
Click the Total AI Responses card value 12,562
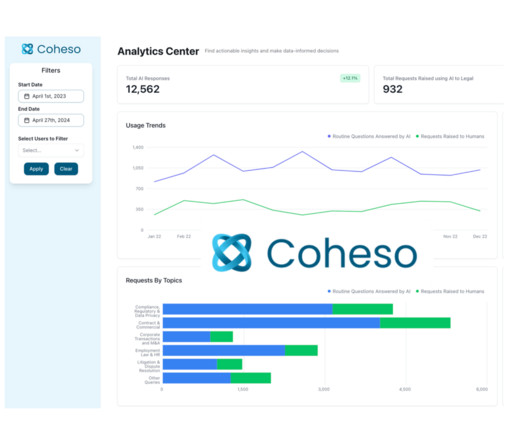pos(143,89)
